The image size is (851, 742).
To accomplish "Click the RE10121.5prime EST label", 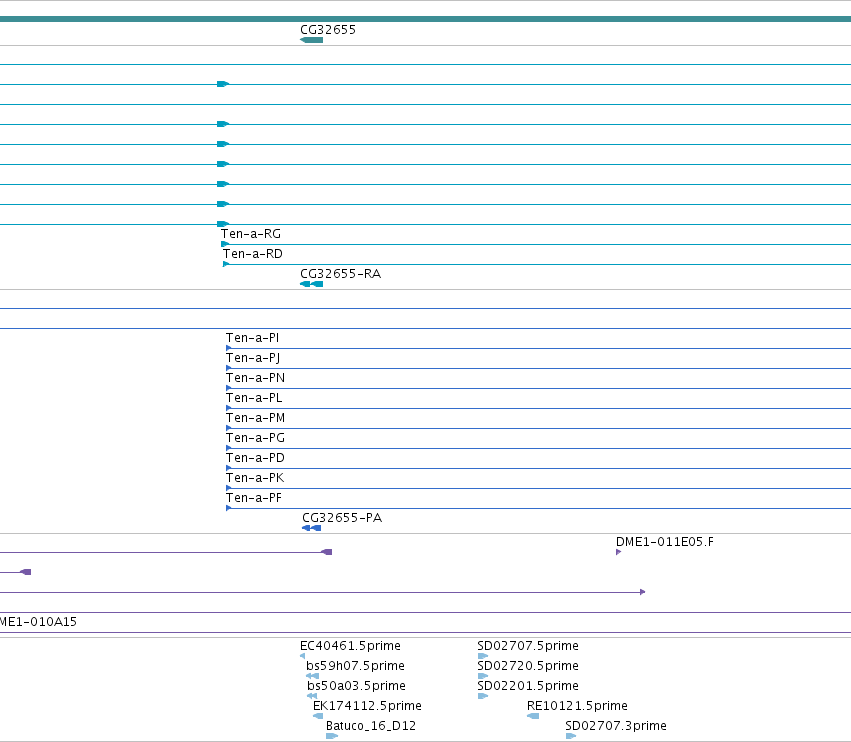I will click(x=577, y=706).
